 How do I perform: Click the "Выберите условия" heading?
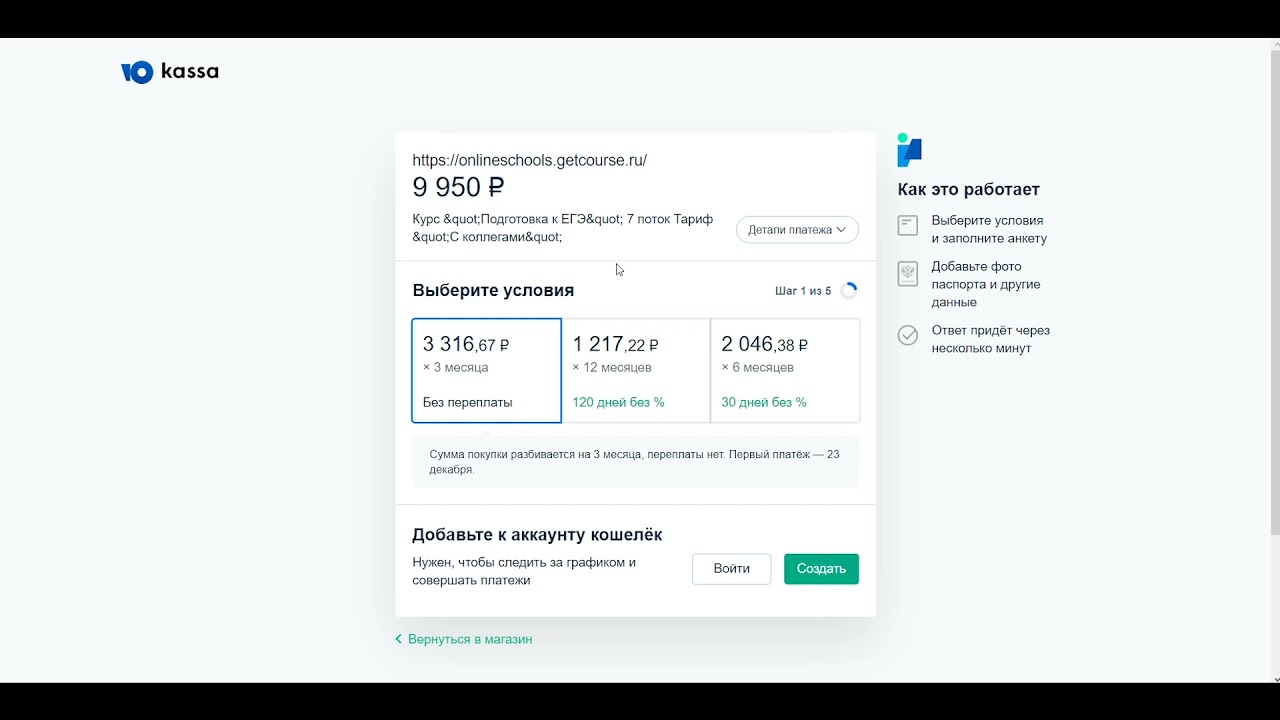coord(493,291)
